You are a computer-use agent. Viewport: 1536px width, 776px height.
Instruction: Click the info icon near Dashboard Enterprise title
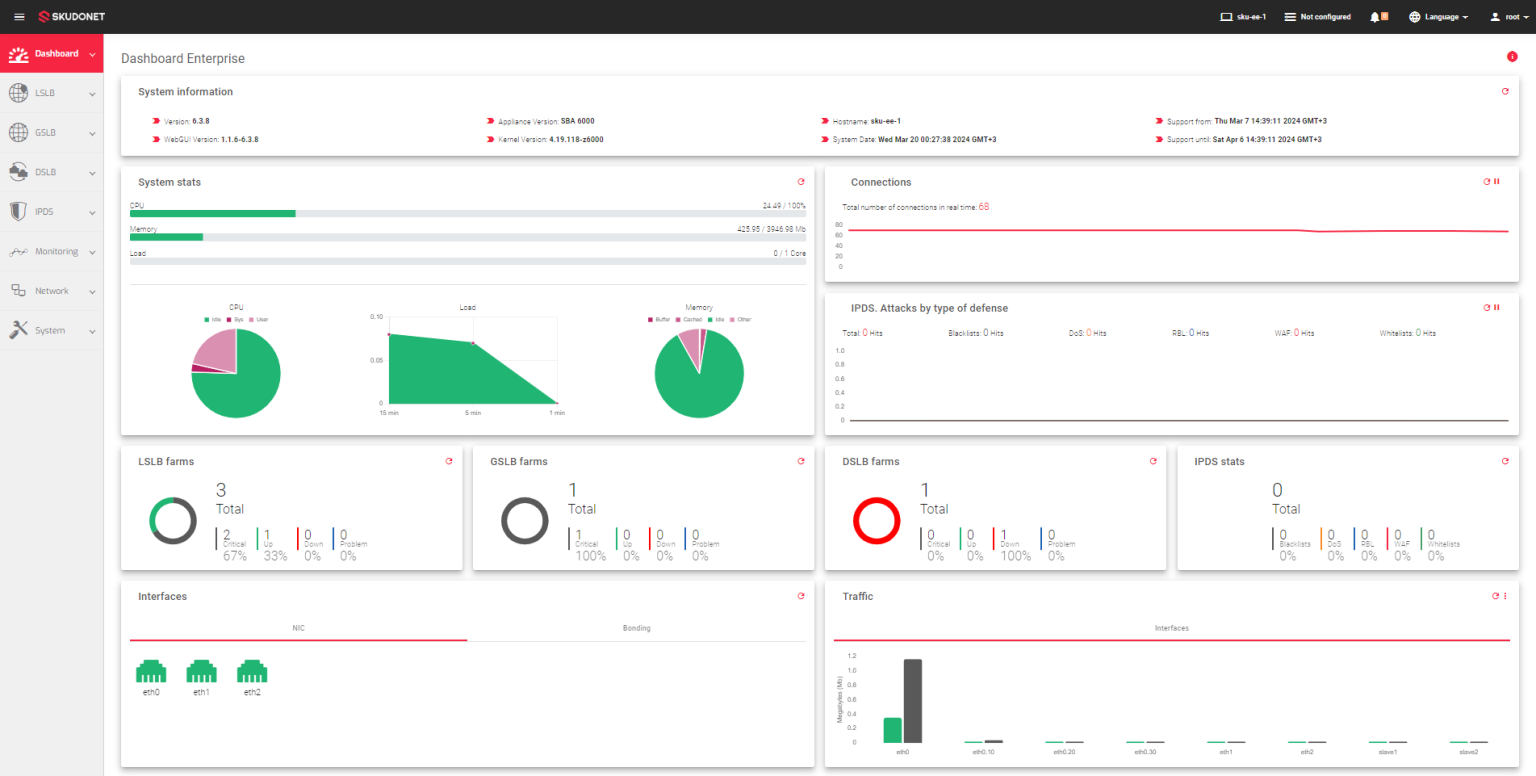[x=1512, y=57]
